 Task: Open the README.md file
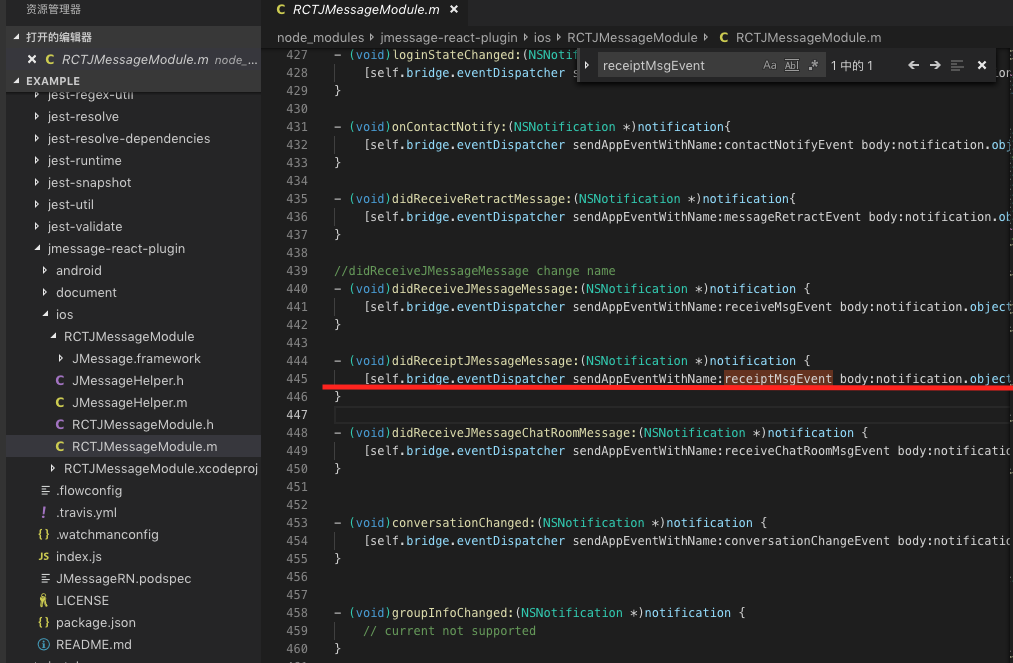[x=133, y=644]
